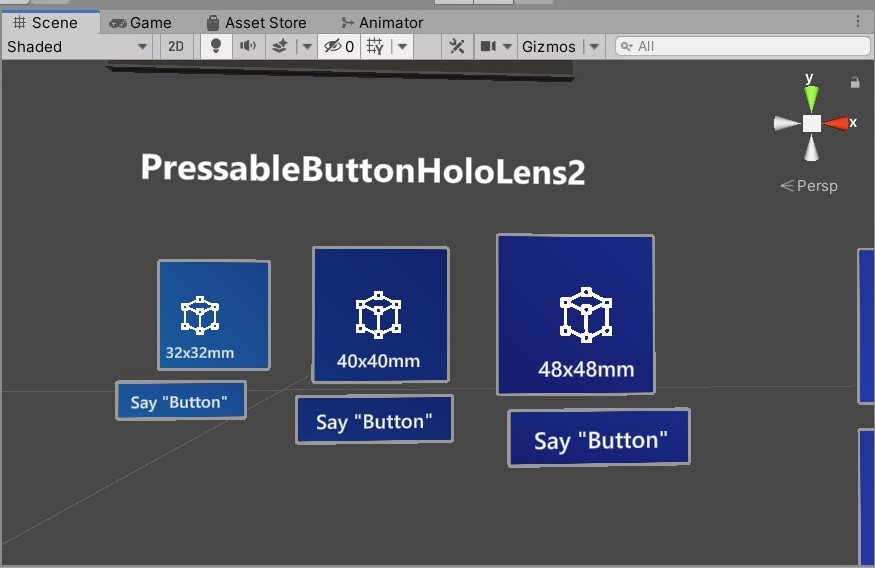The image size is (875, 568).
Task: Open the Shaded draw mode dropdown
Action: (77, 46)
